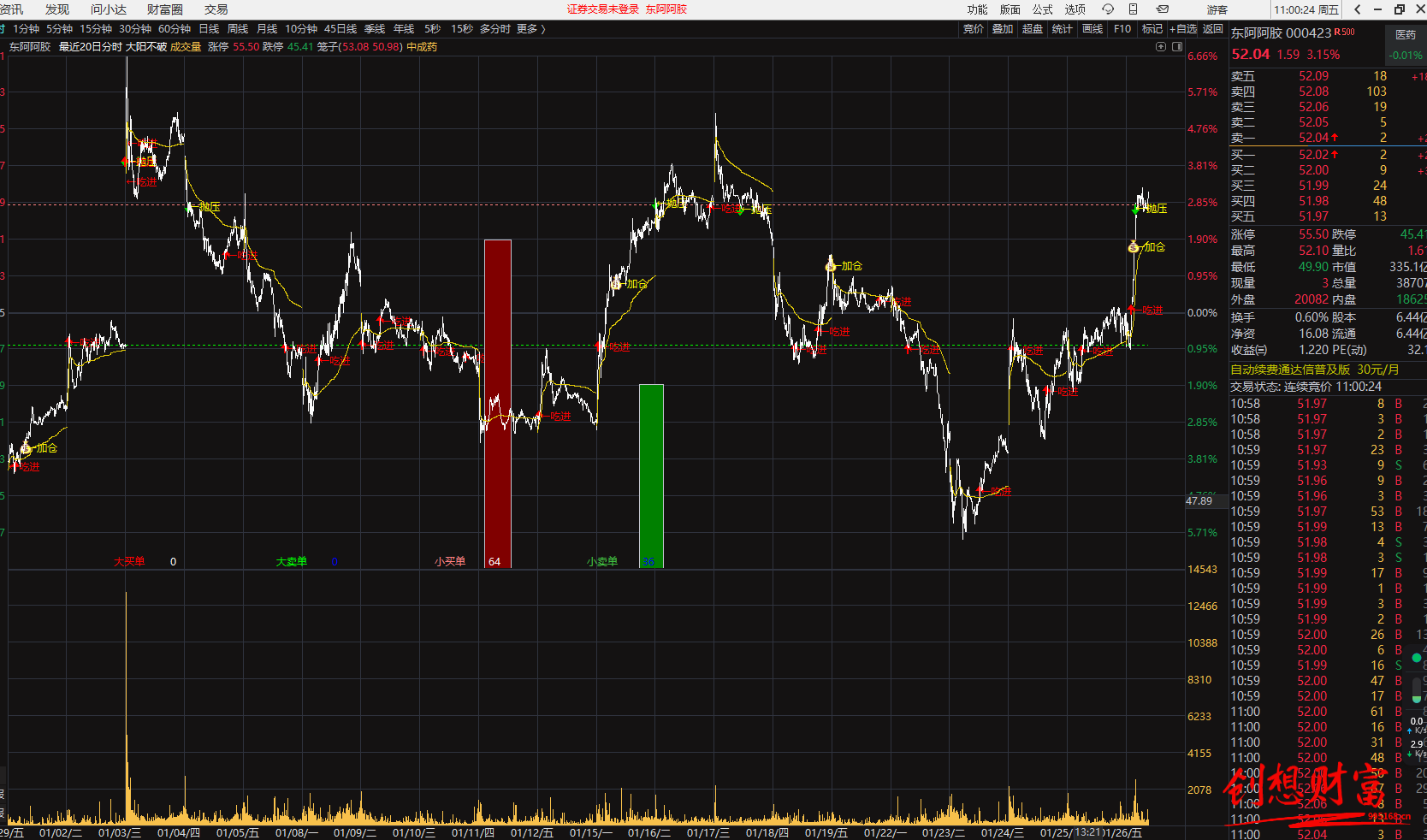1427x840 pixels.
Task: Click the date label 01/19/五 on time axis
Action: point(826,833)
